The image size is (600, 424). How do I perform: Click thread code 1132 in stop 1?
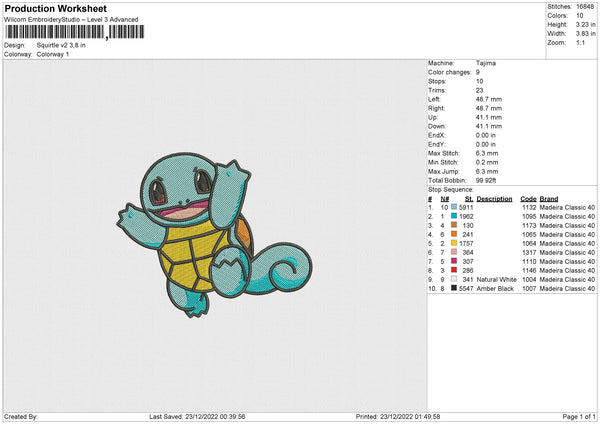[x=529, y=207]
